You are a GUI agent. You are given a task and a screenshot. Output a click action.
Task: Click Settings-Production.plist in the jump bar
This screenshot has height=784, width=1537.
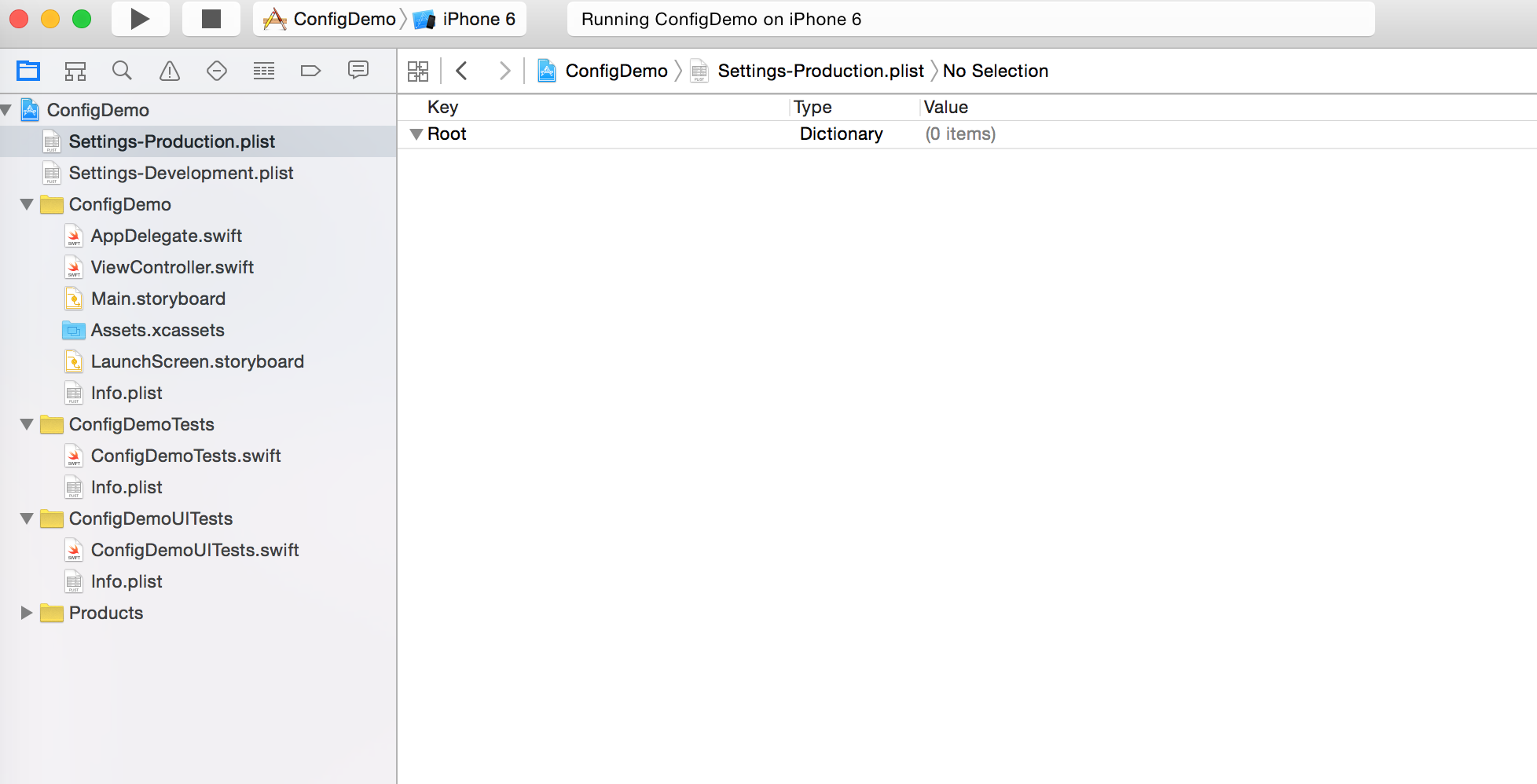820,71
